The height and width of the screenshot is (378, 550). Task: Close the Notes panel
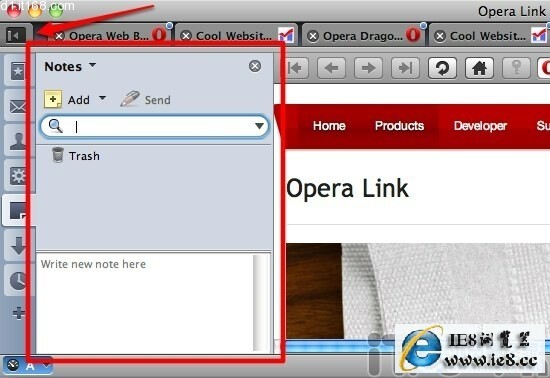tap(255, 66)
